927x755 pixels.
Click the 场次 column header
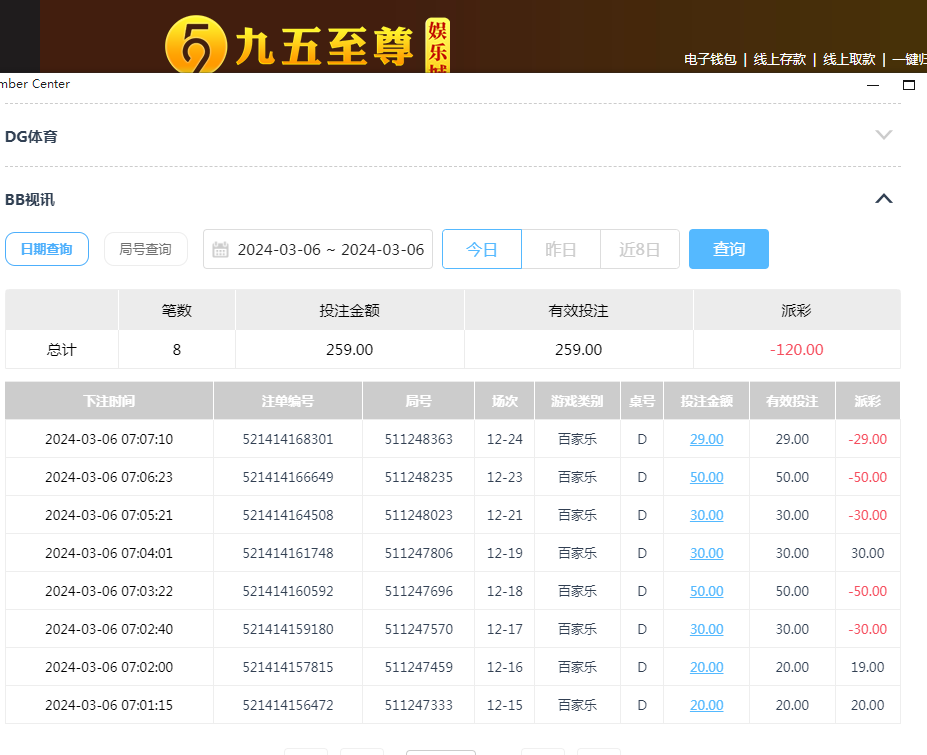click(504, 401)
